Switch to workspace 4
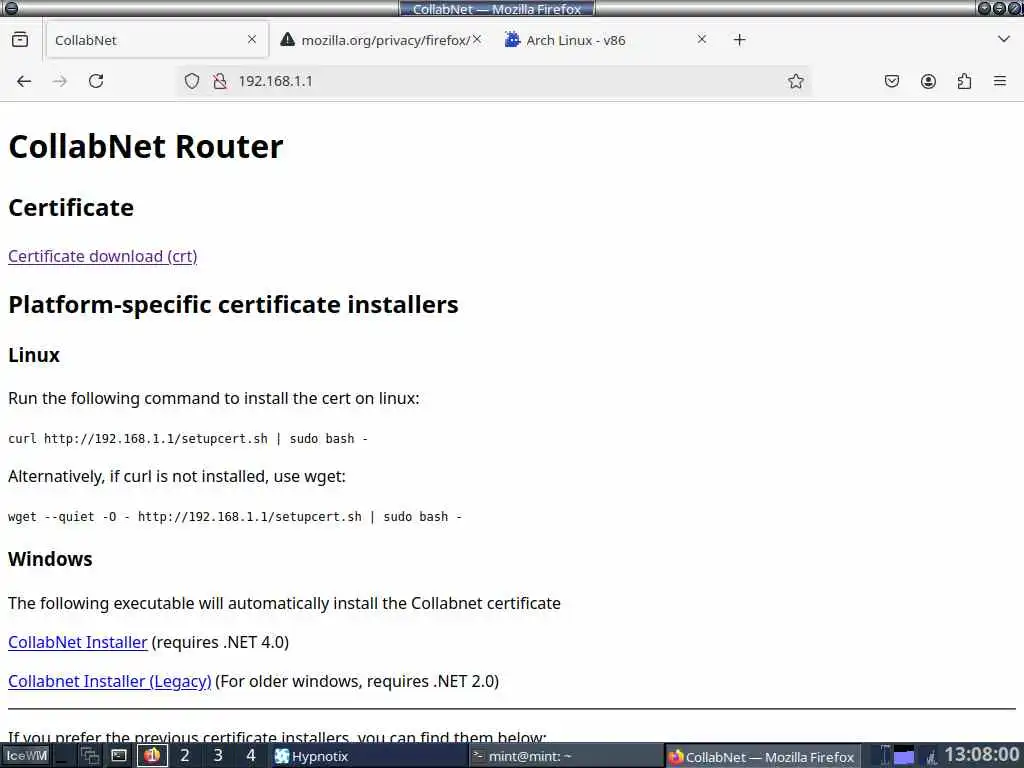 (251, 756)
